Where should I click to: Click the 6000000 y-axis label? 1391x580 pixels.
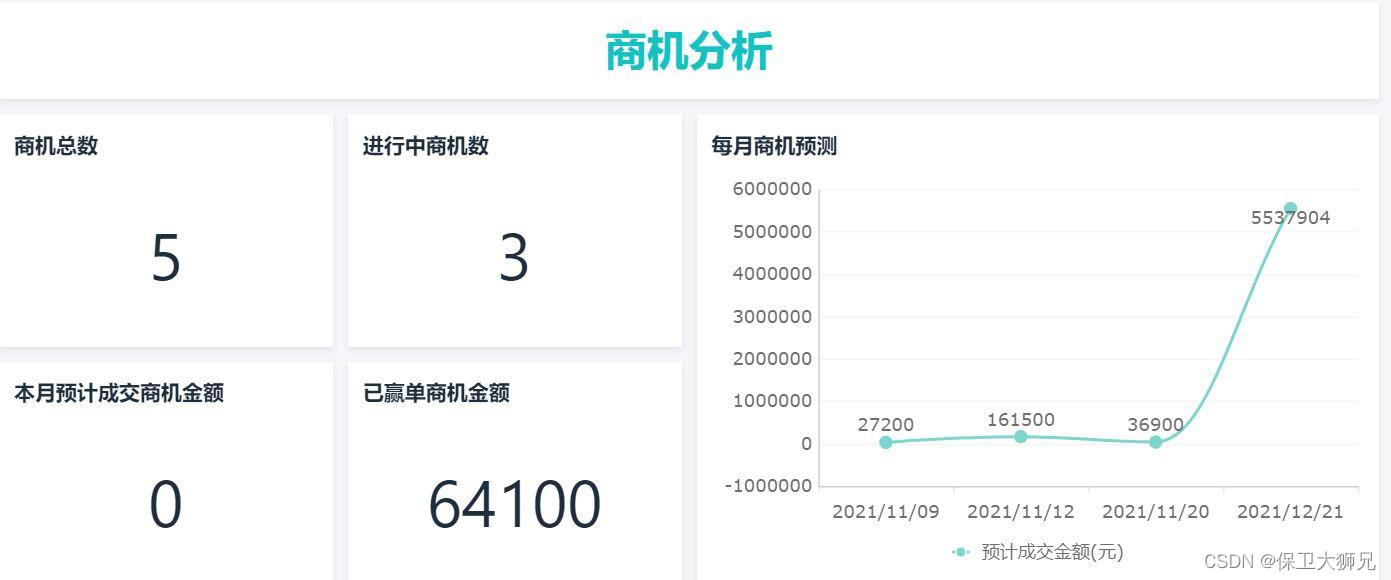pyautogui.click(x=772, y=189)
